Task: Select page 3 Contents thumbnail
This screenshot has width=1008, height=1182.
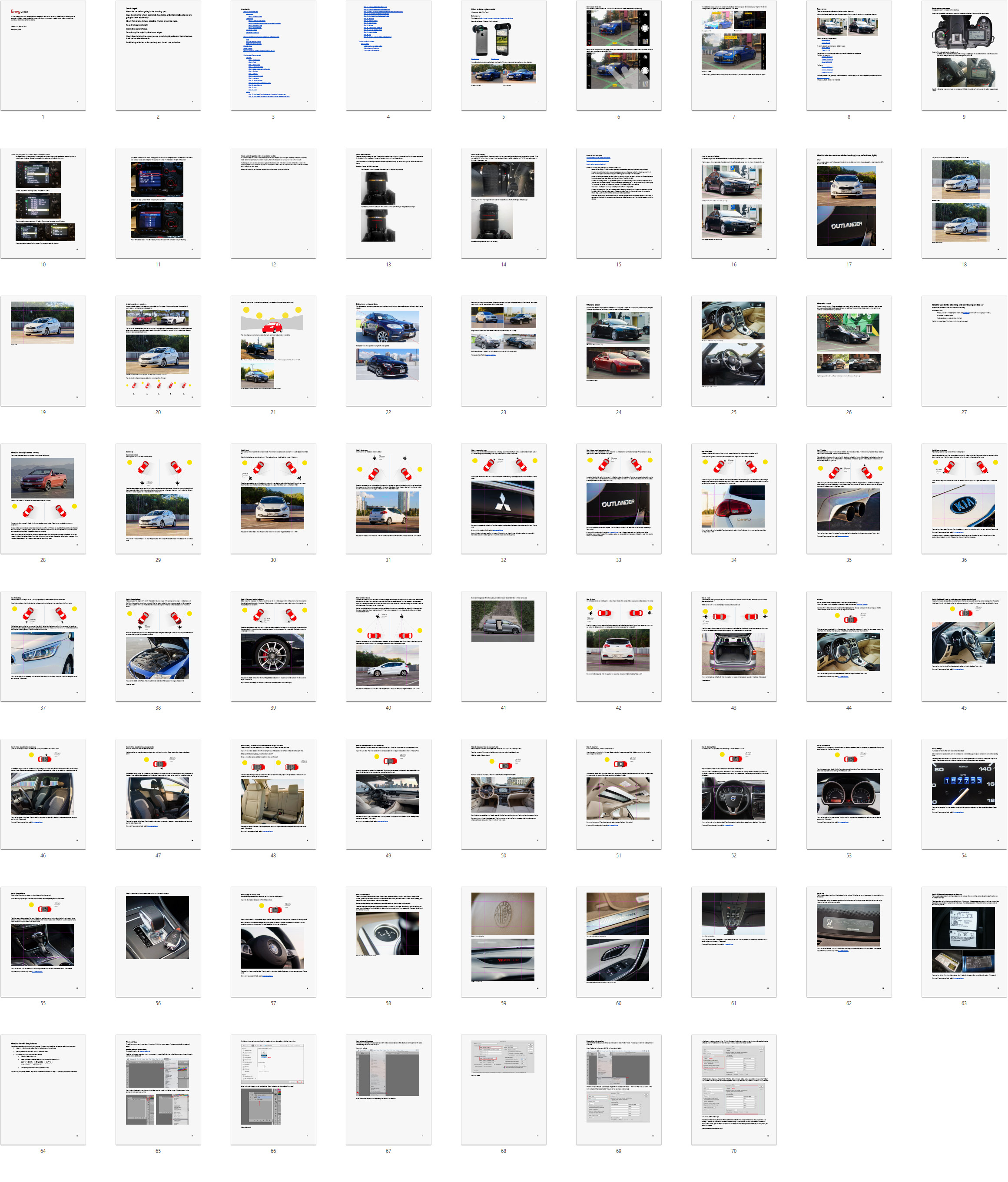Action: [273, 55]
